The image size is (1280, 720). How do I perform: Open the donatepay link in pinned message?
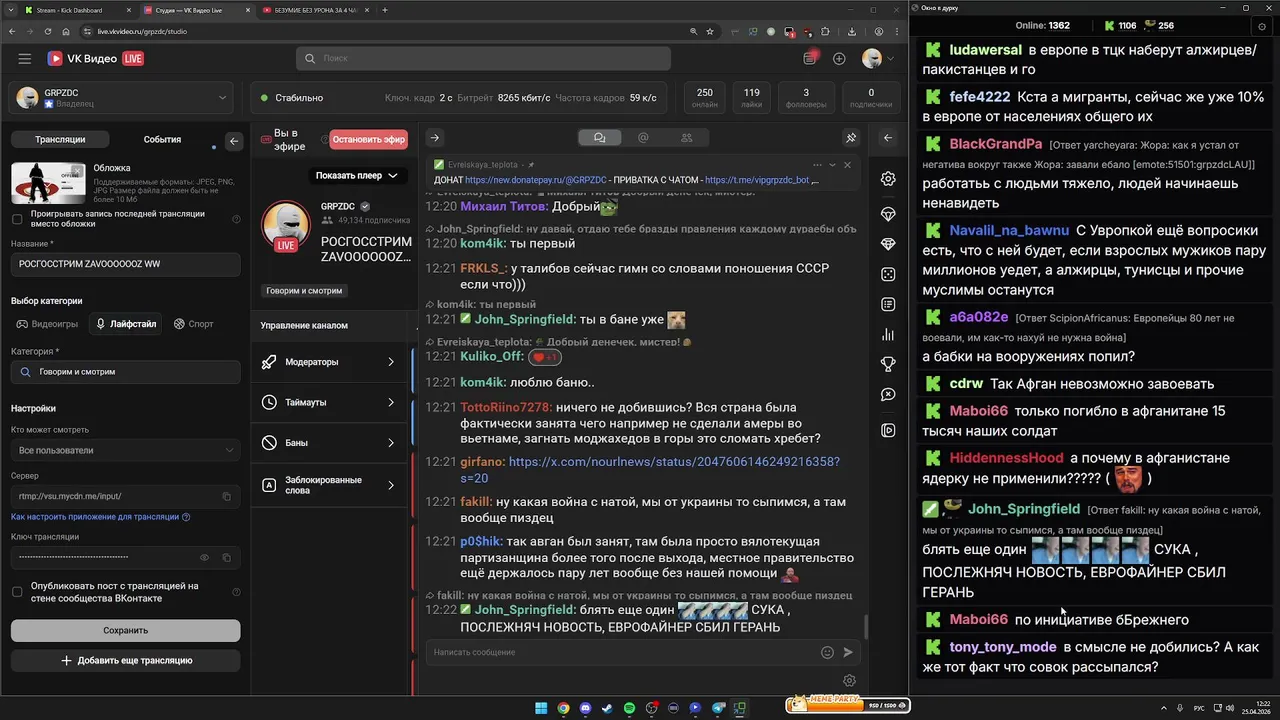coord(536,180)
